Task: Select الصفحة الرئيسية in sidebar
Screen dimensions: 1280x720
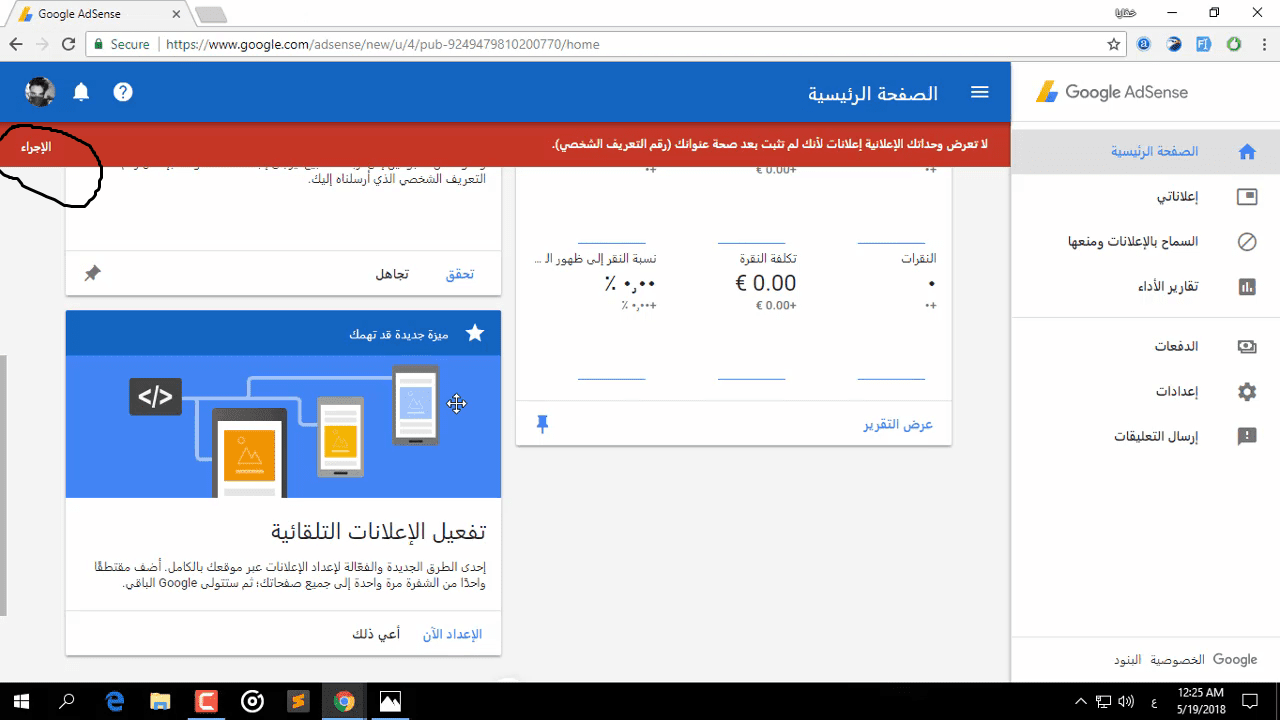Action: [x=1154, y=152]
